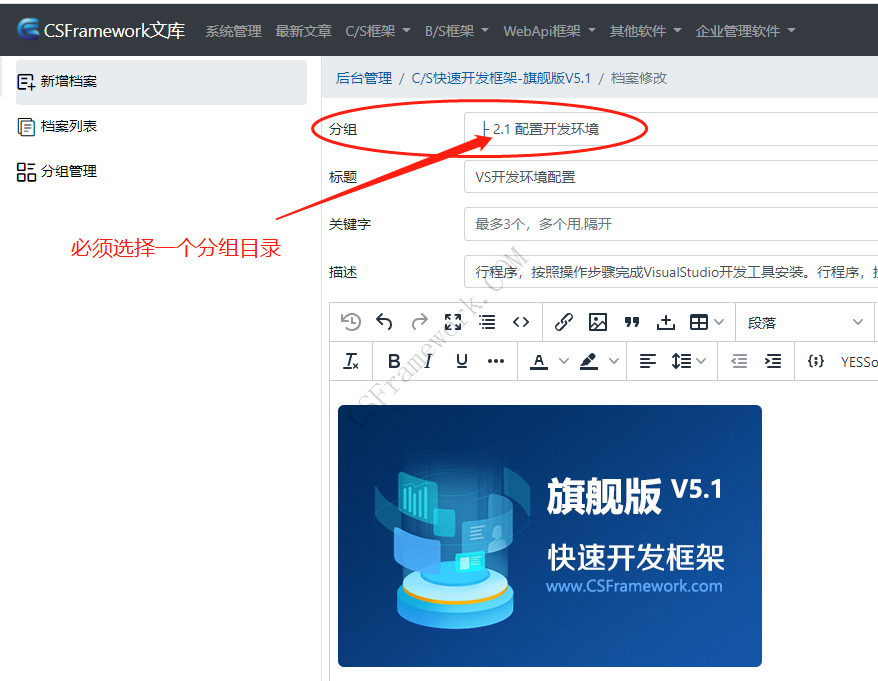Select the 旗舰版 V5.1 banner image
The height and width of the screenshot is (681, 878).
point(550,536)
